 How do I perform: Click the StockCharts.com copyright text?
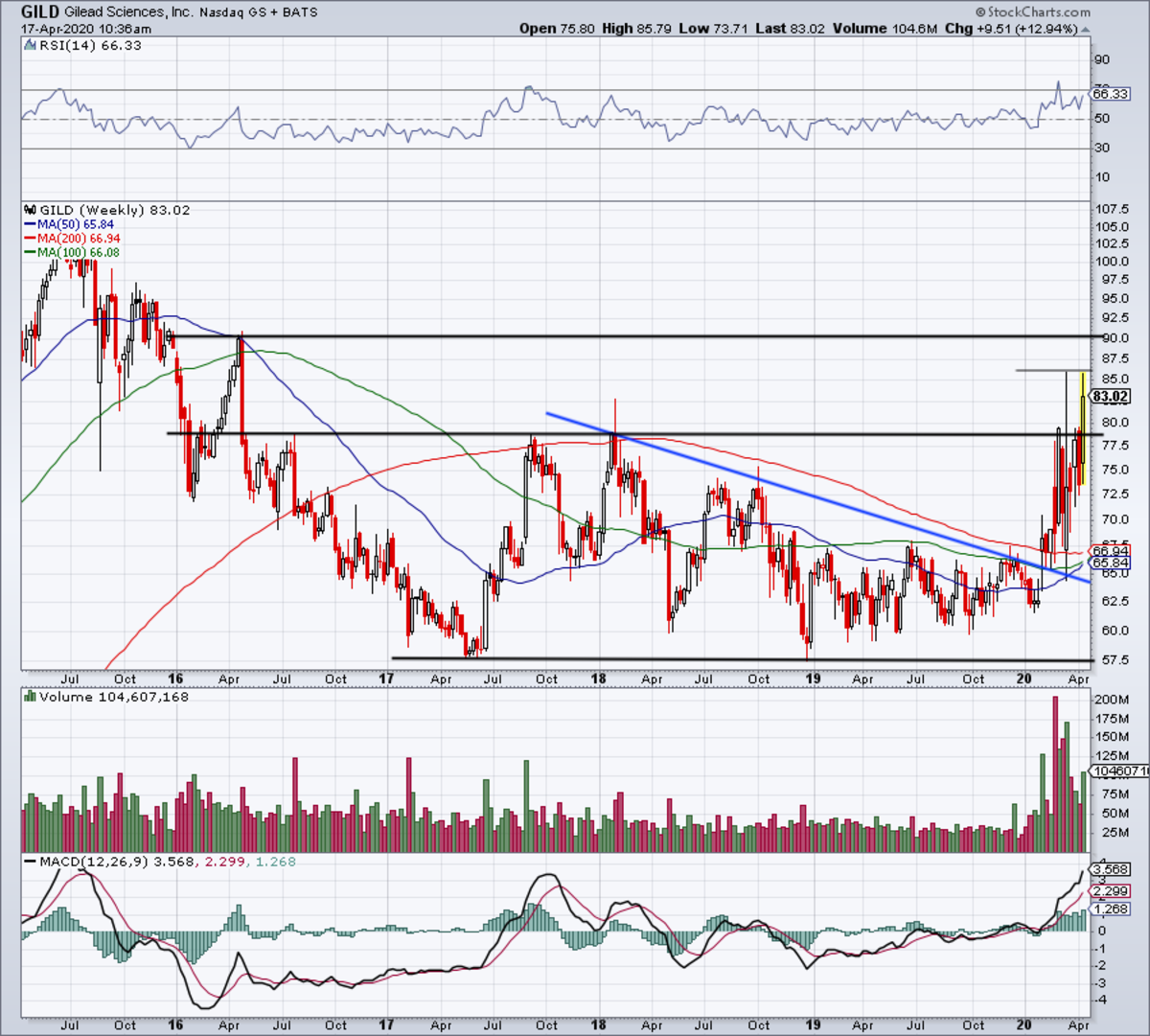(x=1033, y=12)
